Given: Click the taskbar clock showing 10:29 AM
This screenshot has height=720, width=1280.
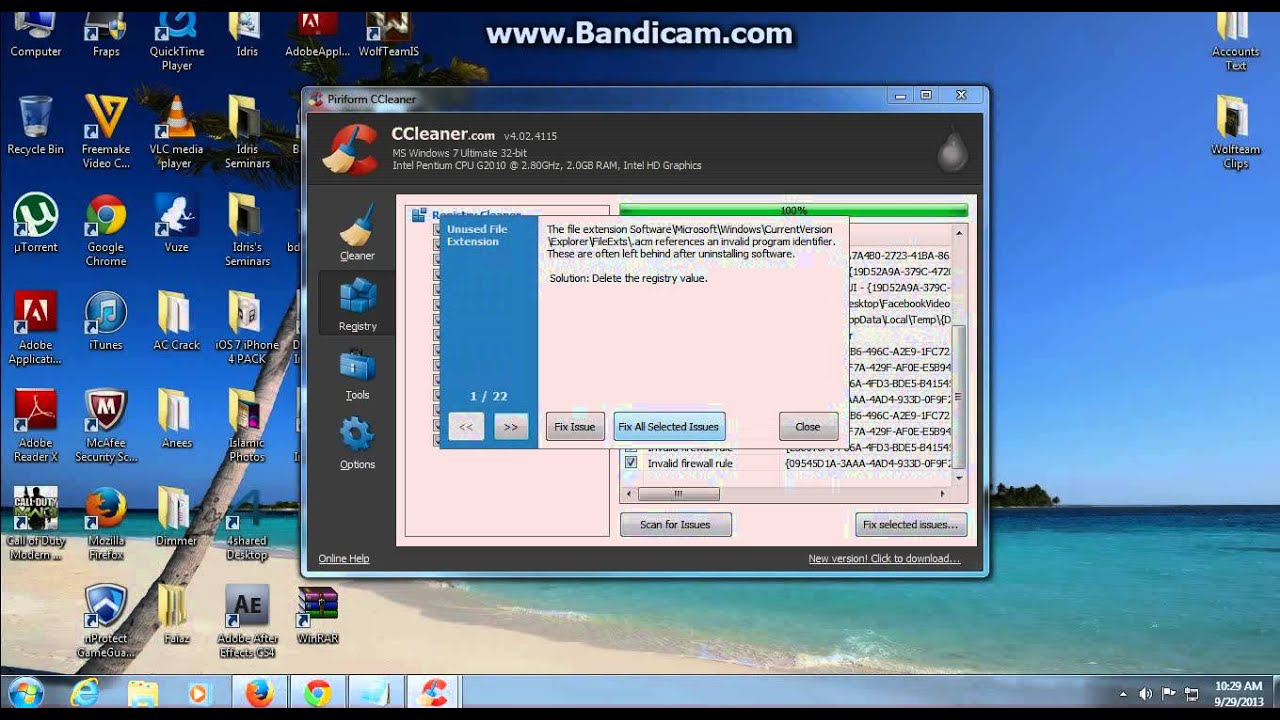Looking at the screenshot, I should pos(1238,693).
